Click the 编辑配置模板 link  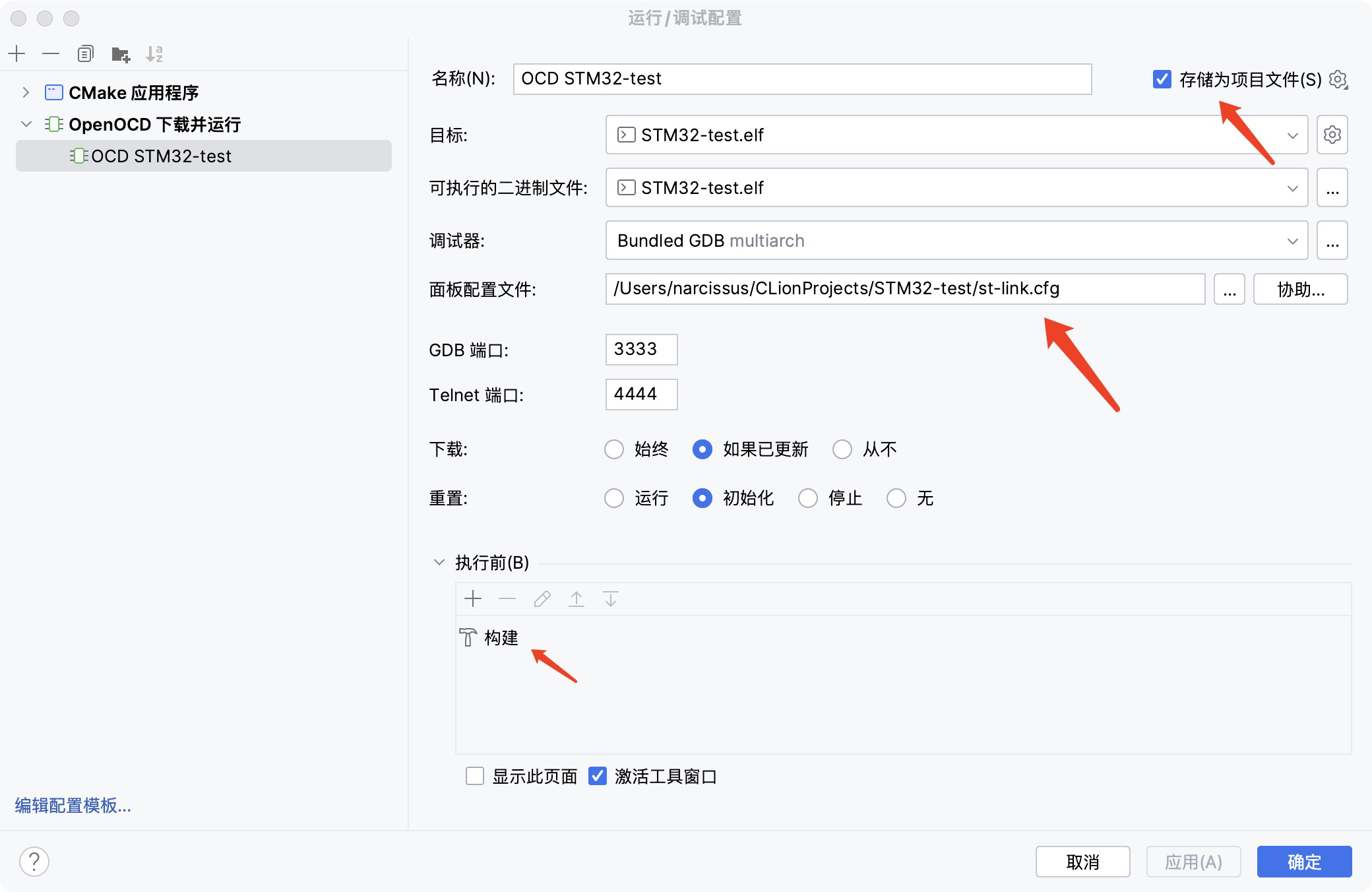click(x=73, y=805)
